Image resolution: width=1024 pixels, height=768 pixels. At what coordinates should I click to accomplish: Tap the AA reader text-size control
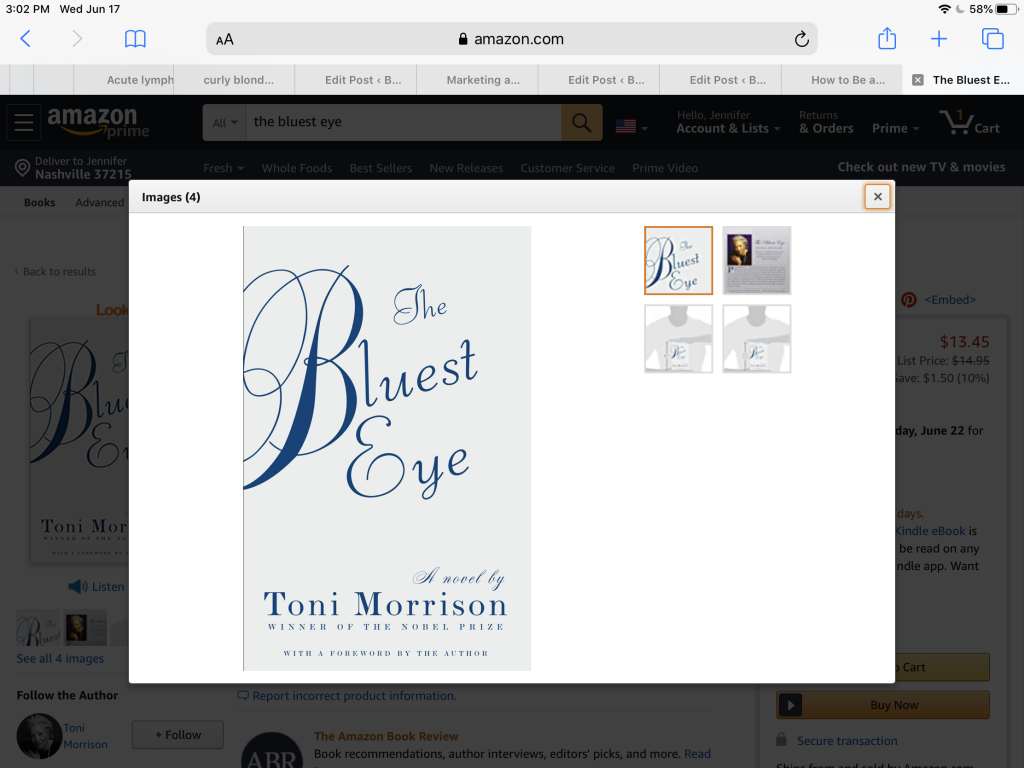pyautogui.click(x=225, y=39)
